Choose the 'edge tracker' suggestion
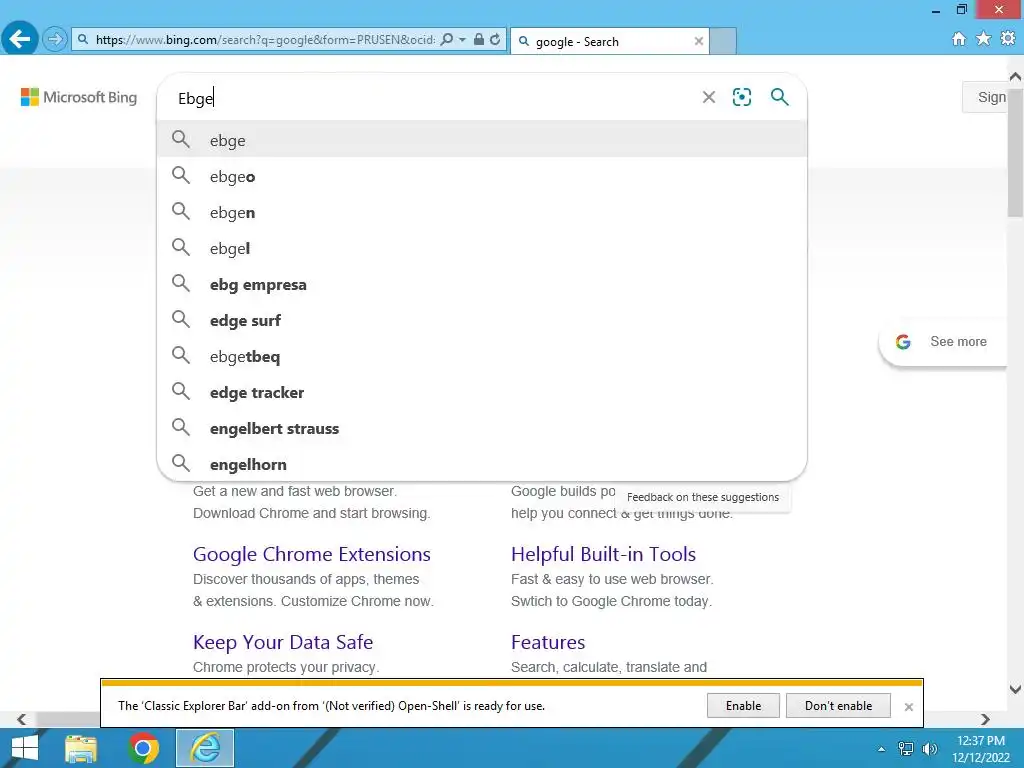 482,392
